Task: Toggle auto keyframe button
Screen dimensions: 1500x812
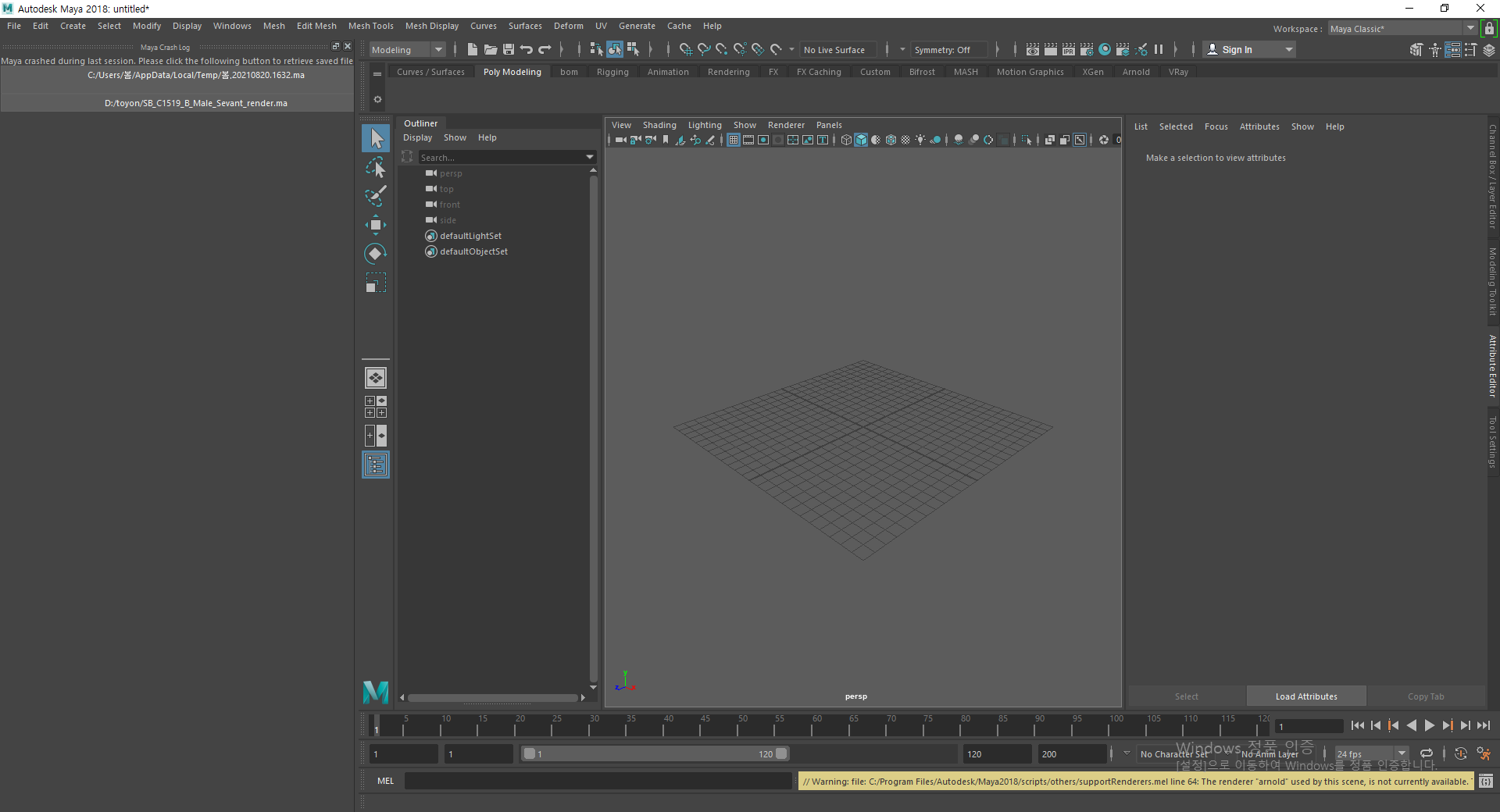Action: coord(1461,753)
